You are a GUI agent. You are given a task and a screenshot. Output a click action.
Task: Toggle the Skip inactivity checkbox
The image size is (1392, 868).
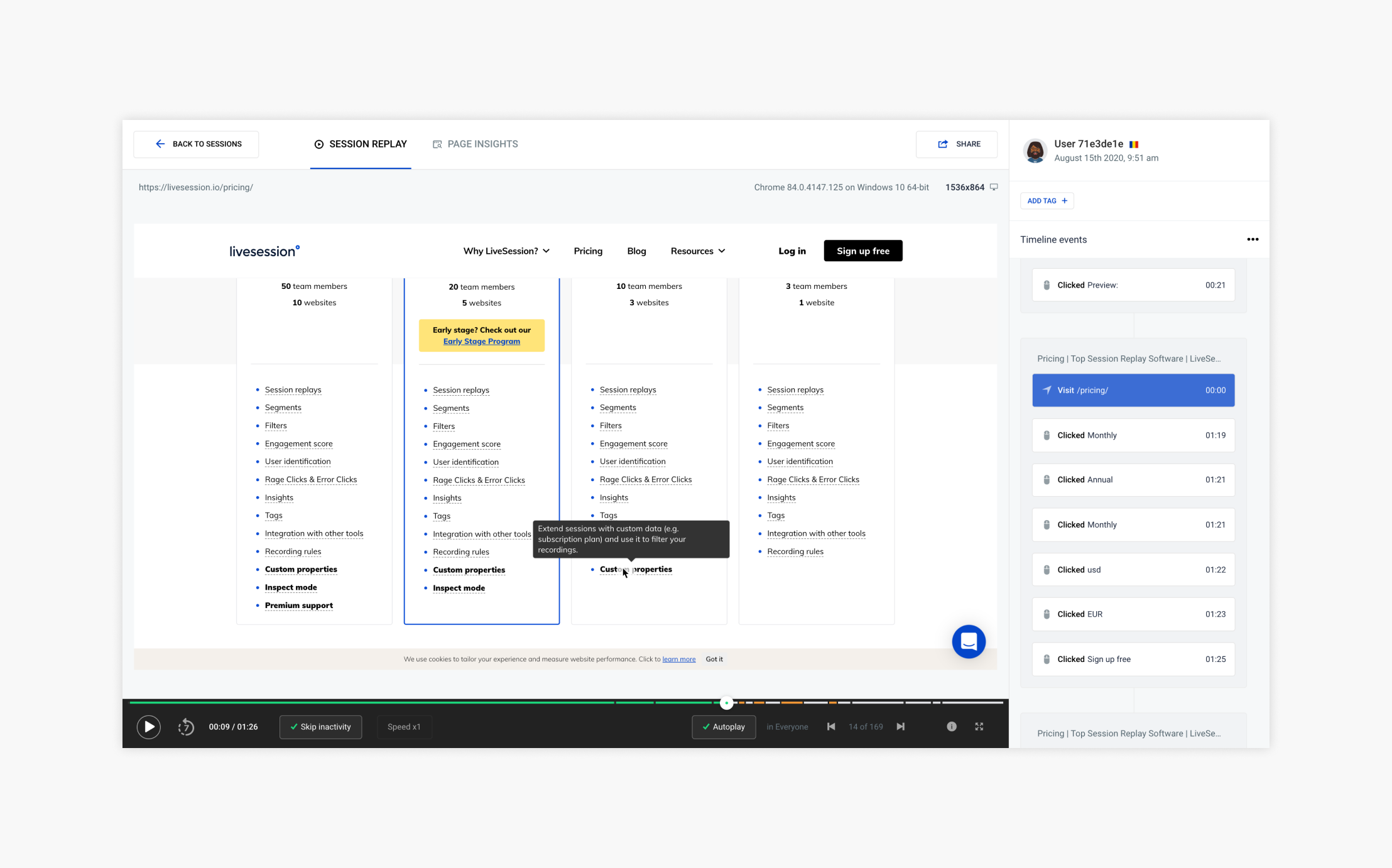[x=320, y=727]
